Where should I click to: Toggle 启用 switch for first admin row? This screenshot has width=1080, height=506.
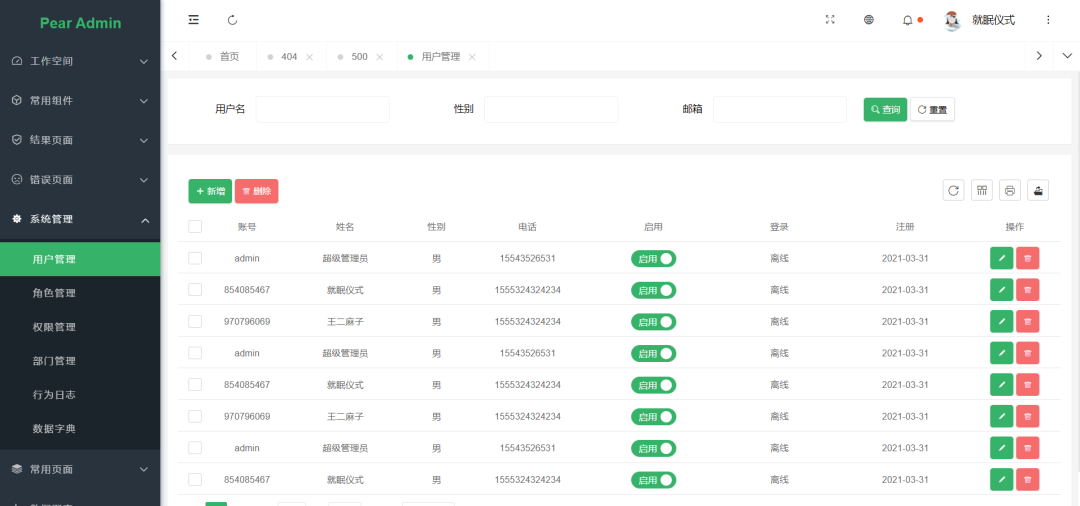(x=654, y=259)
